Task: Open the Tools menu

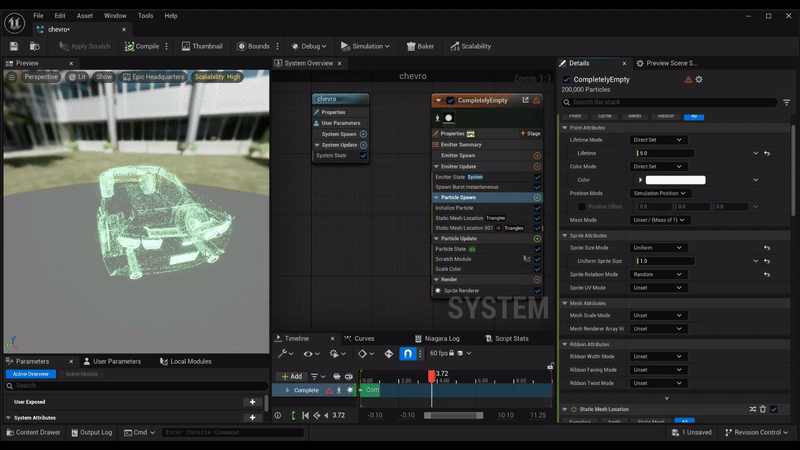Action: tap(145, 16)
